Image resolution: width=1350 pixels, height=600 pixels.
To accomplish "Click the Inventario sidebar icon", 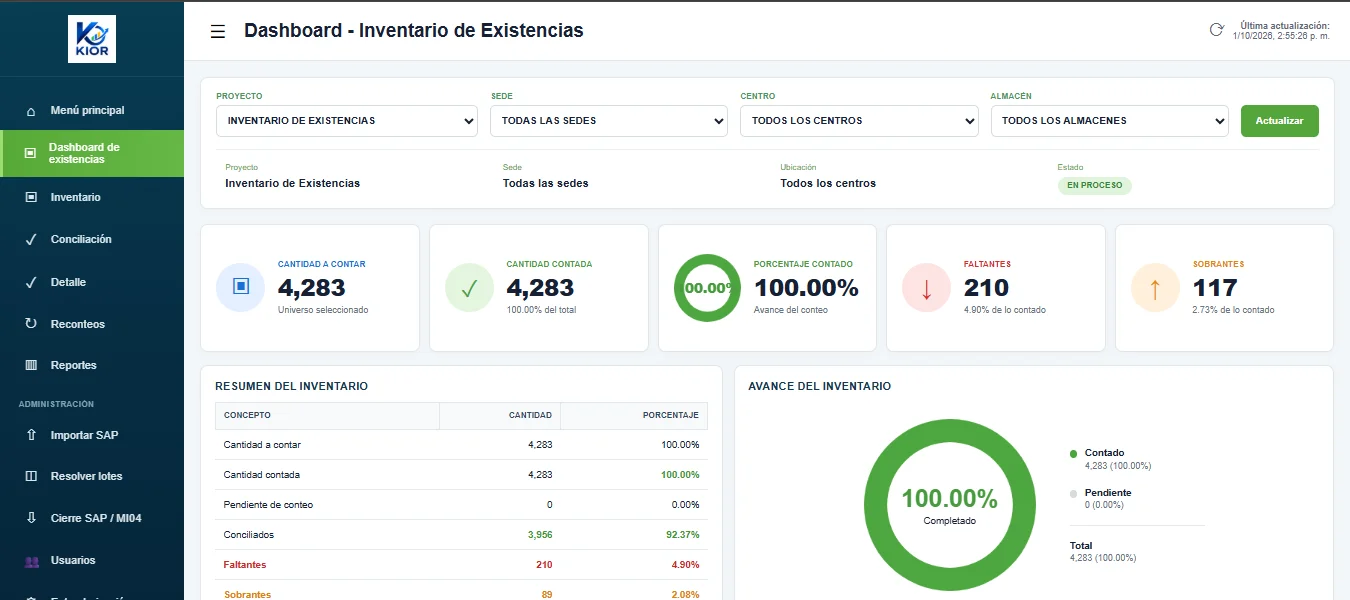I will (x=31, y=197).
